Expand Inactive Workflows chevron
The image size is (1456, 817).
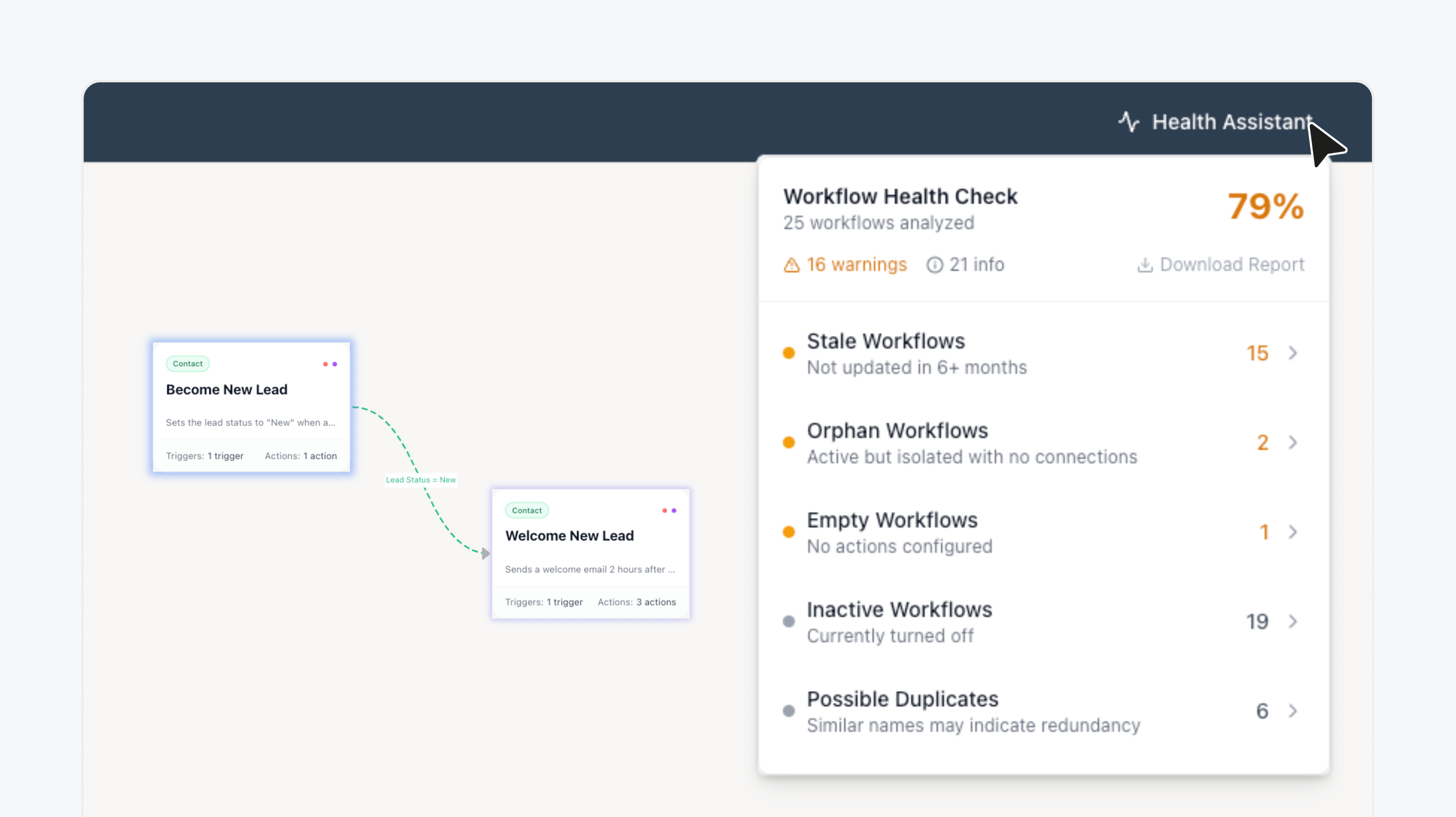tap(1293, 621)
